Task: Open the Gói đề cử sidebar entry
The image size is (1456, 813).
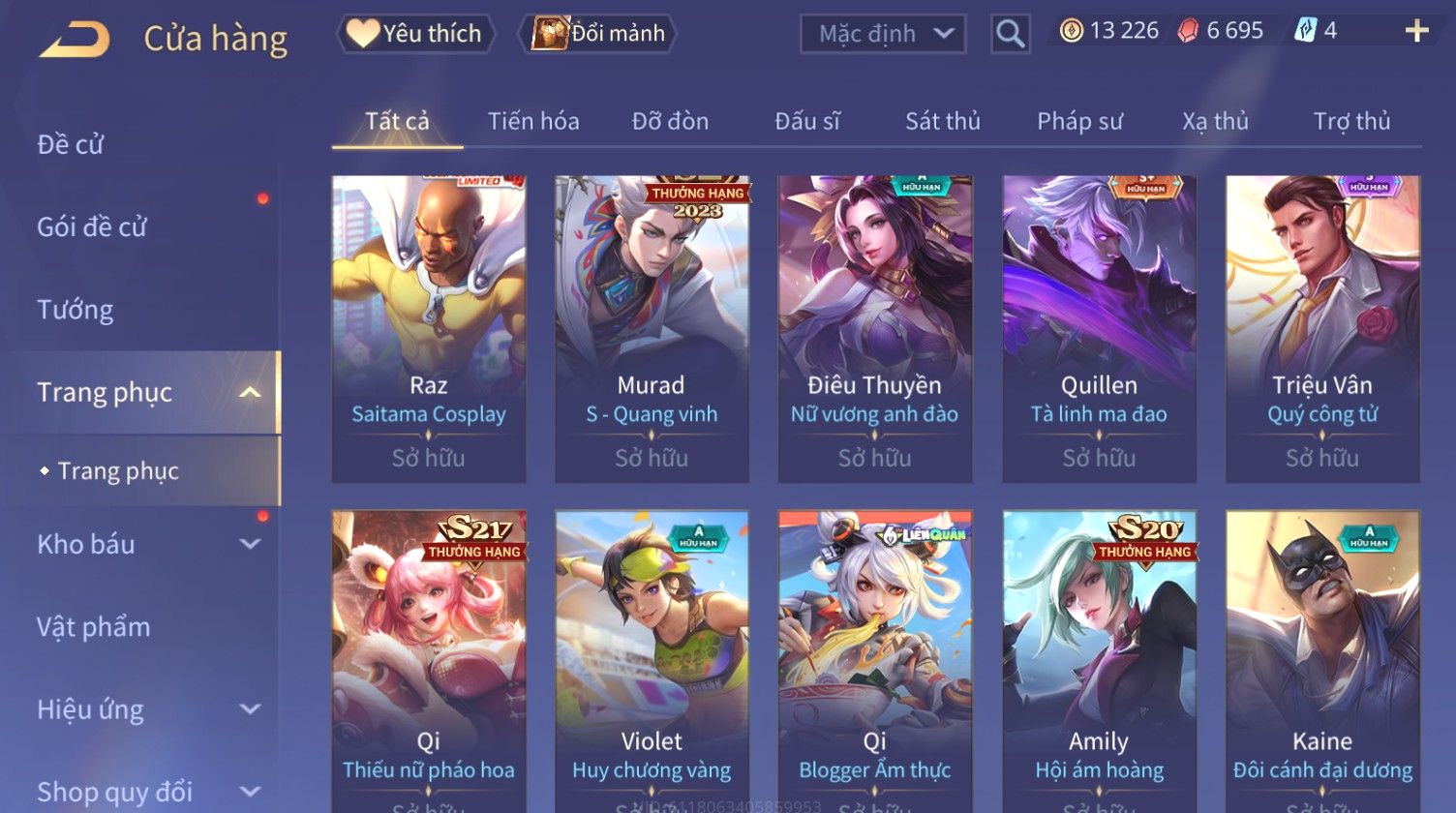Action: coord(92,227)
